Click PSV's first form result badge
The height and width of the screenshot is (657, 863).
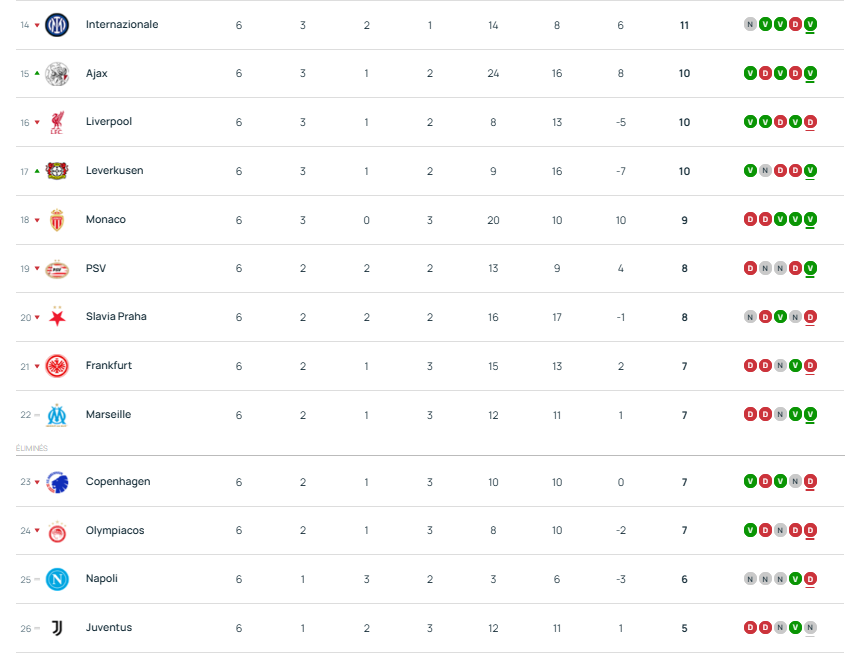(750, 268)
